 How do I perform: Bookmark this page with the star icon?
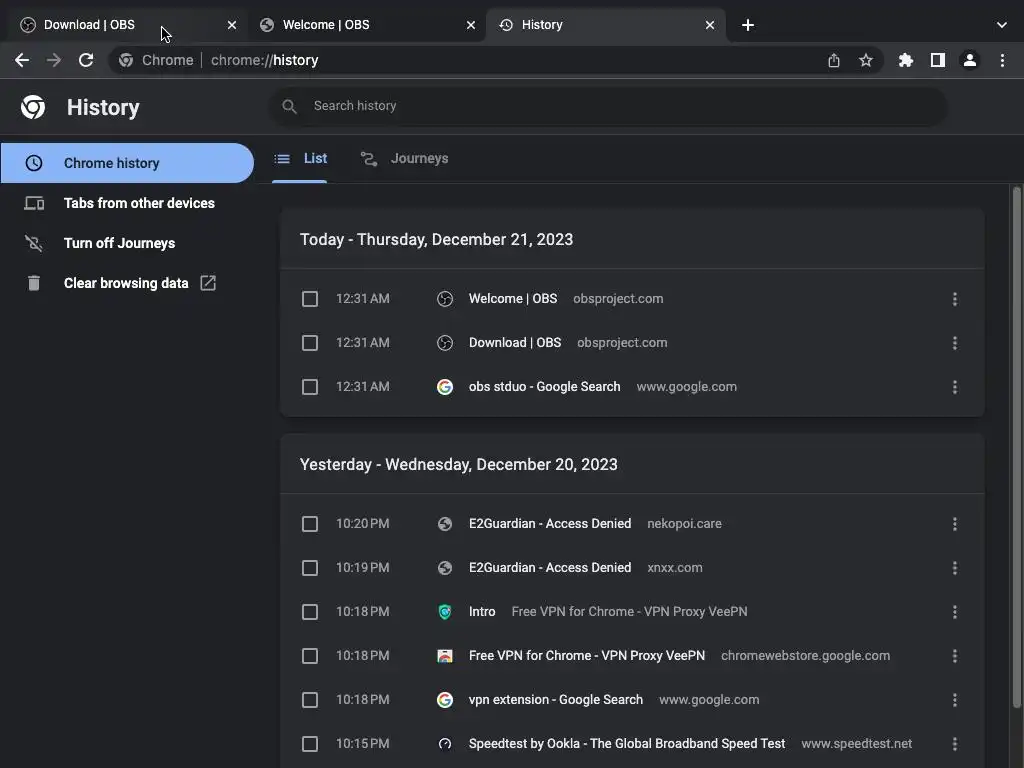(866, 60)
